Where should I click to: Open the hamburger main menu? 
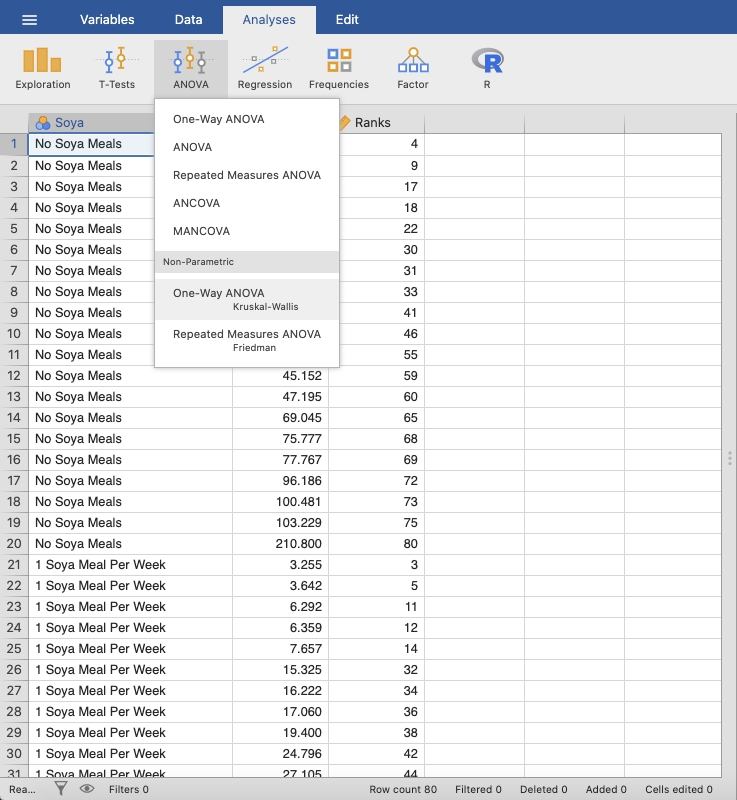coord(30,20)
